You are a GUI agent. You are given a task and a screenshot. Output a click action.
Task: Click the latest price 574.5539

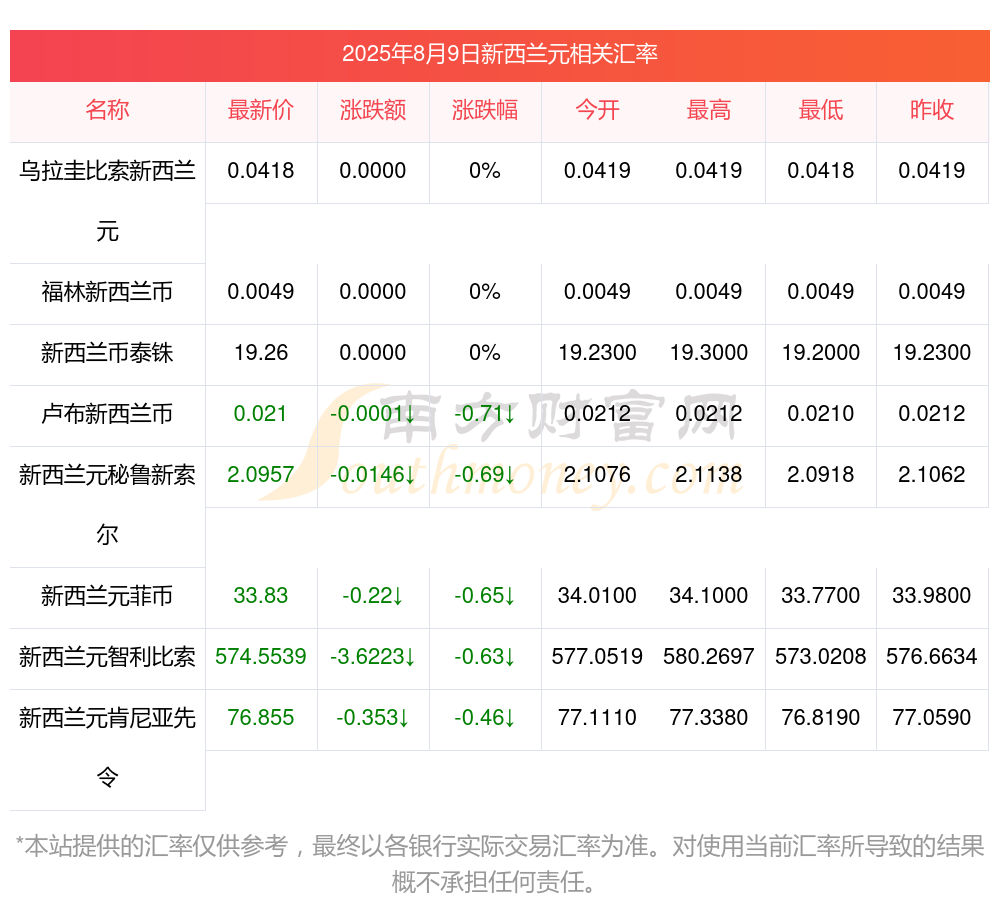[x=261, y=657]
